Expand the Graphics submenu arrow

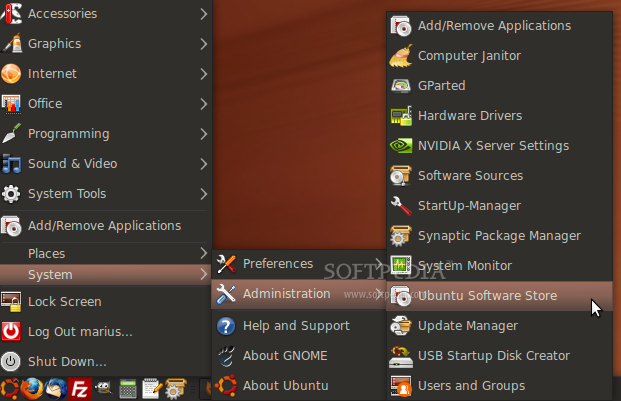coord(203,44)
